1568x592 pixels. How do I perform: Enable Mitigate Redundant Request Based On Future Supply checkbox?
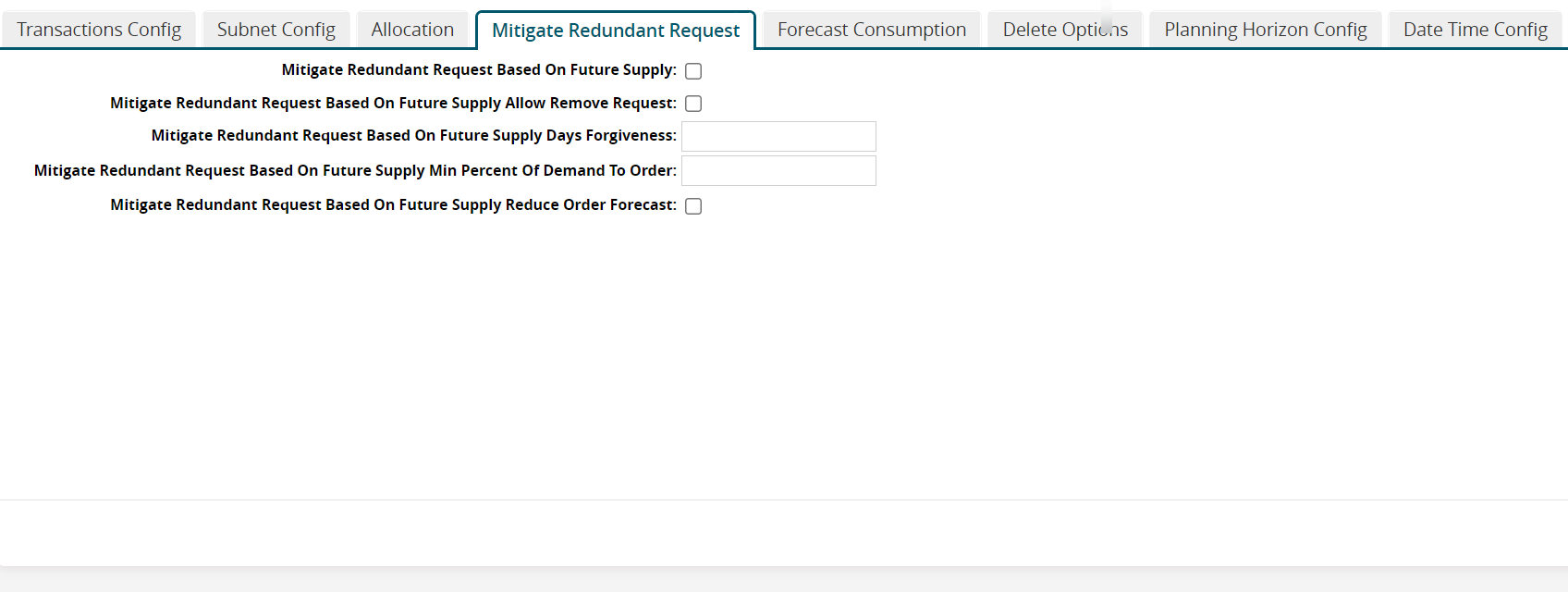(693, 71)
